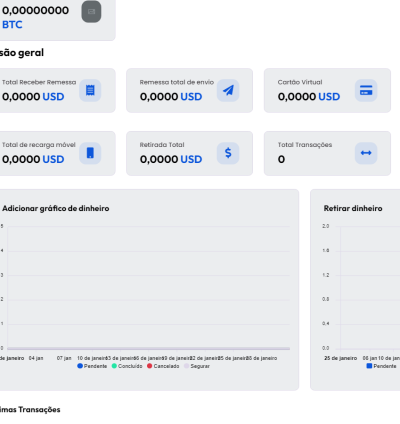Select the Total Receber Remessa card label
The width and height of the screenshot is (400, 424).
tap(39, 82)
